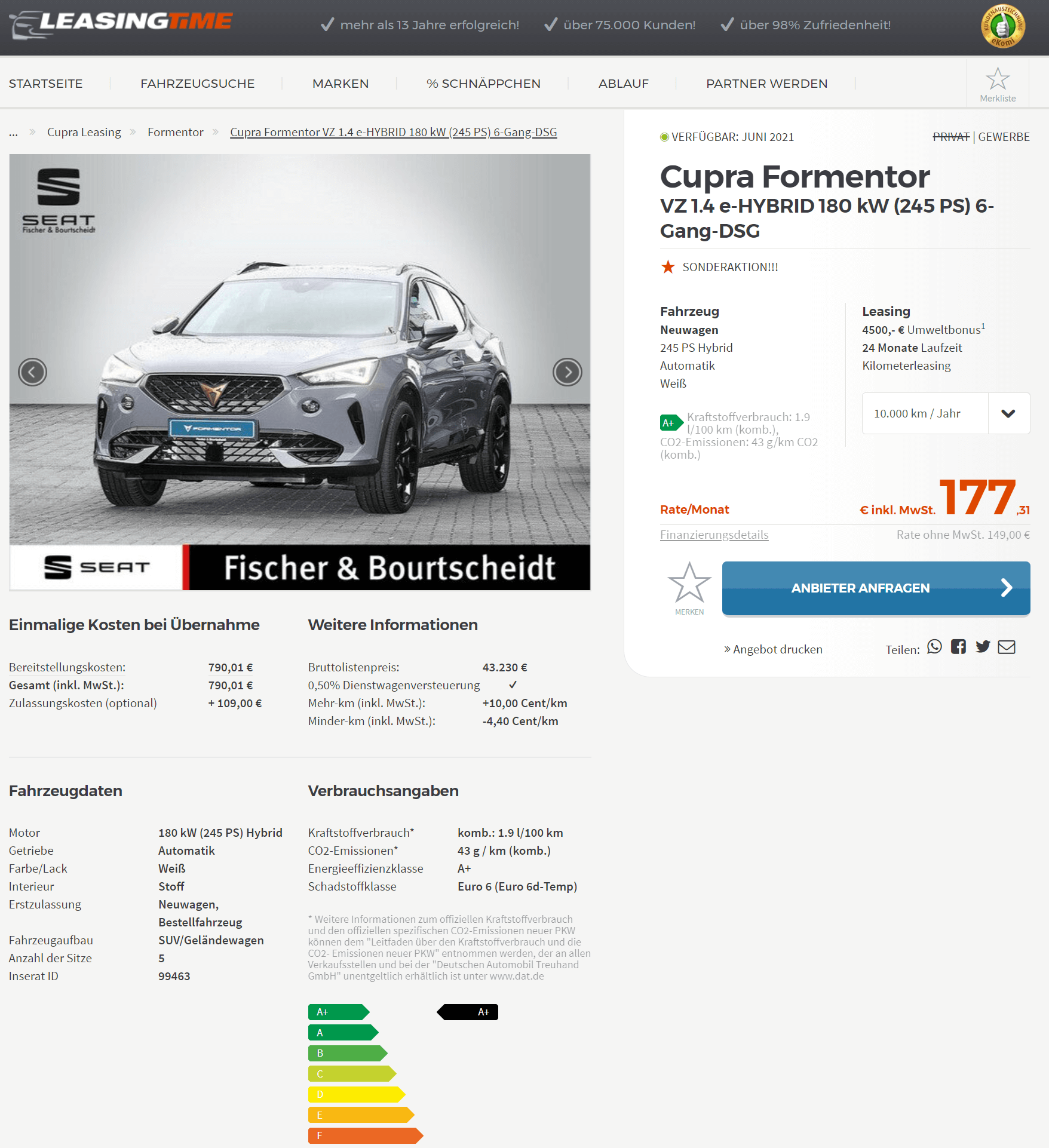Click the black A+ rating arrow
This screenshot has width=1049, height=1148.
(x=468, y=1012)
